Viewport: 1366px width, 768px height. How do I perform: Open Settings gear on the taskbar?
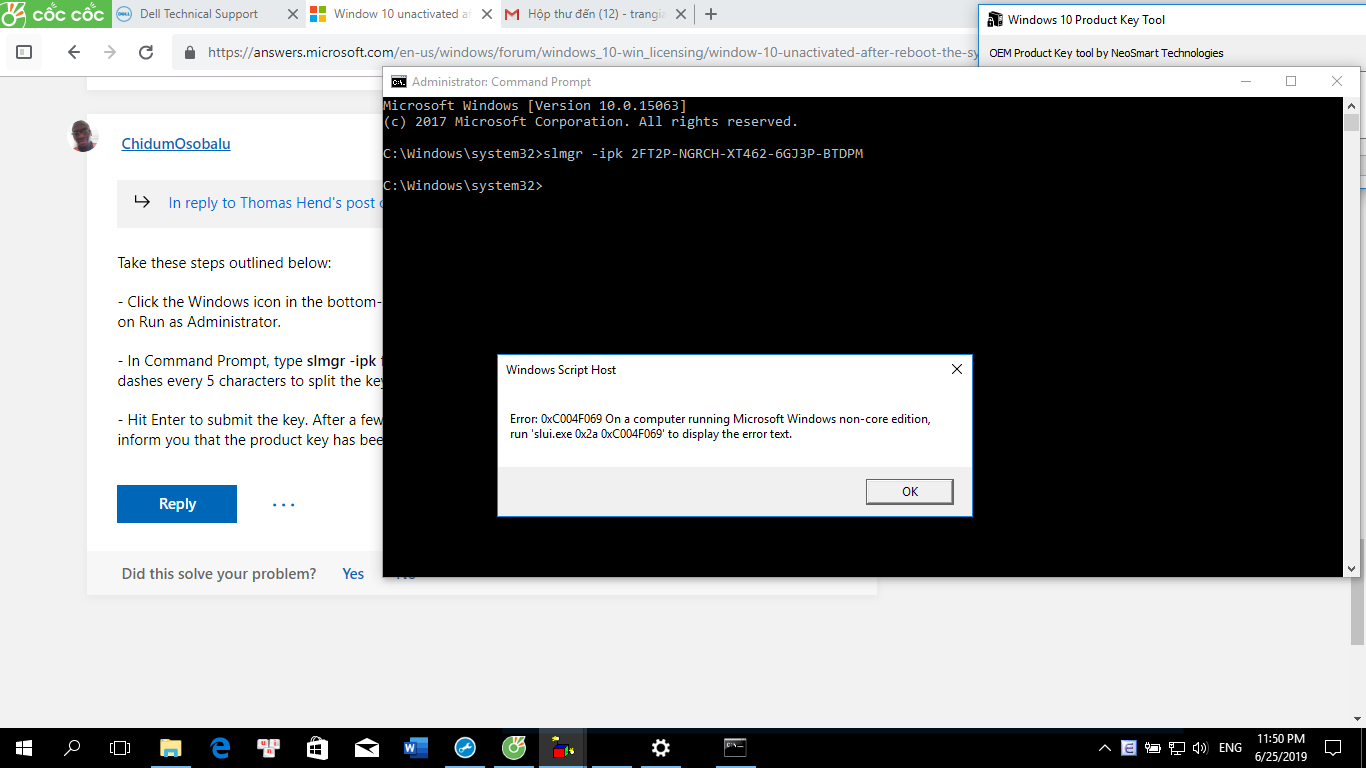660,747
